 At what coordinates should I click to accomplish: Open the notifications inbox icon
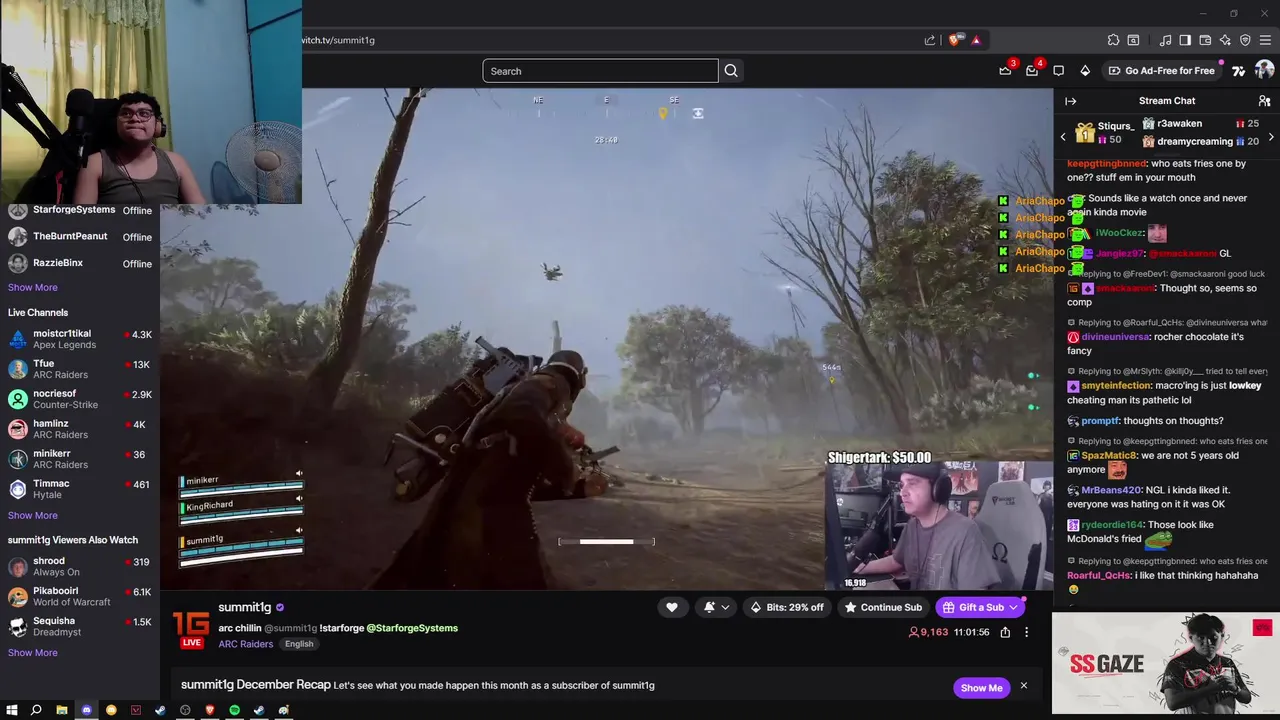1032,71
